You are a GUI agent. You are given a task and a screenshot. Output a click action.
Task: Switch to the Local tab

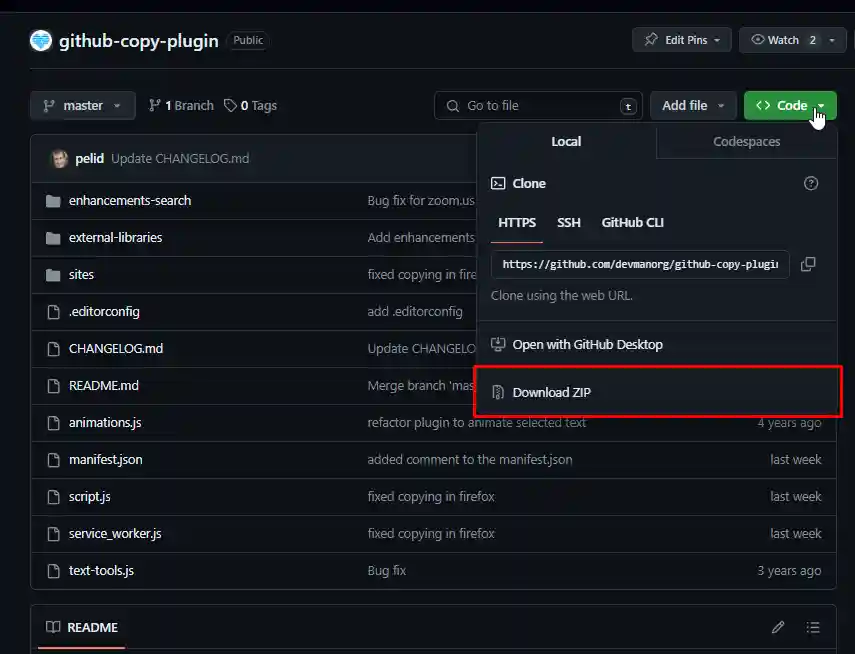pyautogui.click(x=567, y=141)
